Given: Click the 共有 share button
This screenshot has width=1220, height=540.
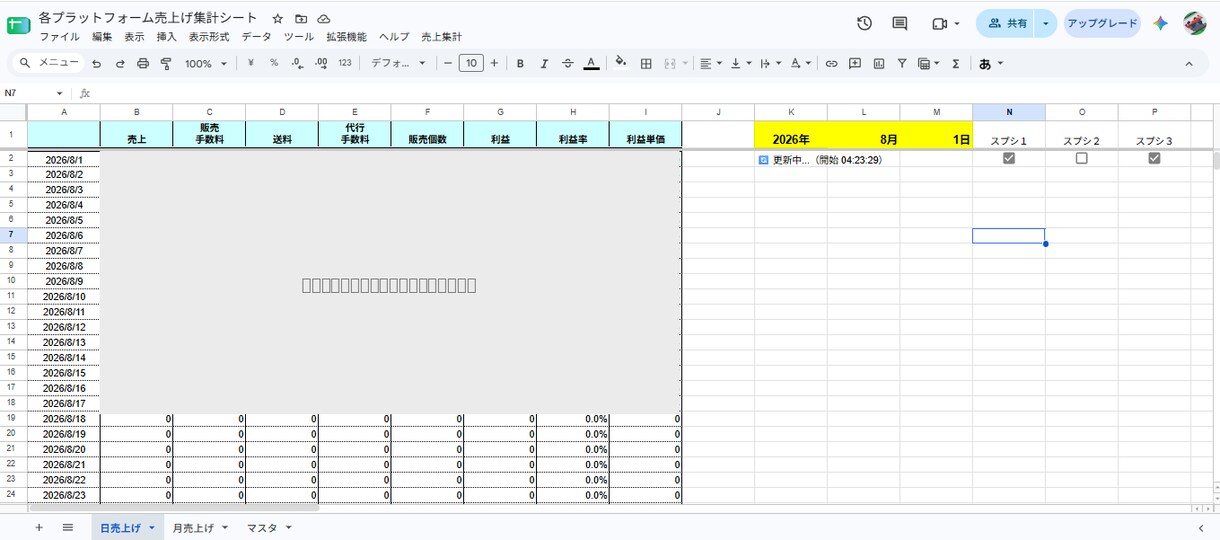Looking at the screenshot, I should point(1006,23).
